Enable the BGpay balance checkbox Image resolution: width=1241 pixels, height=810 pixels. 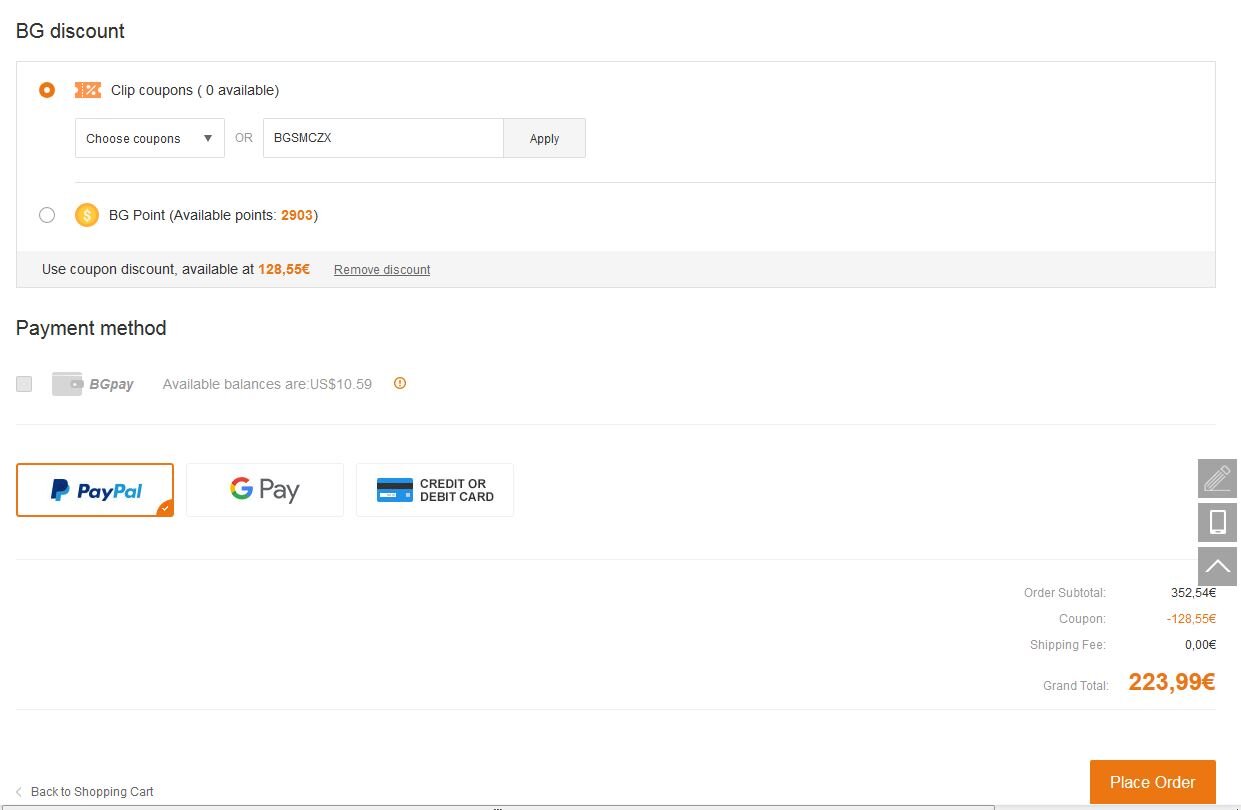(x=24, y=384)
